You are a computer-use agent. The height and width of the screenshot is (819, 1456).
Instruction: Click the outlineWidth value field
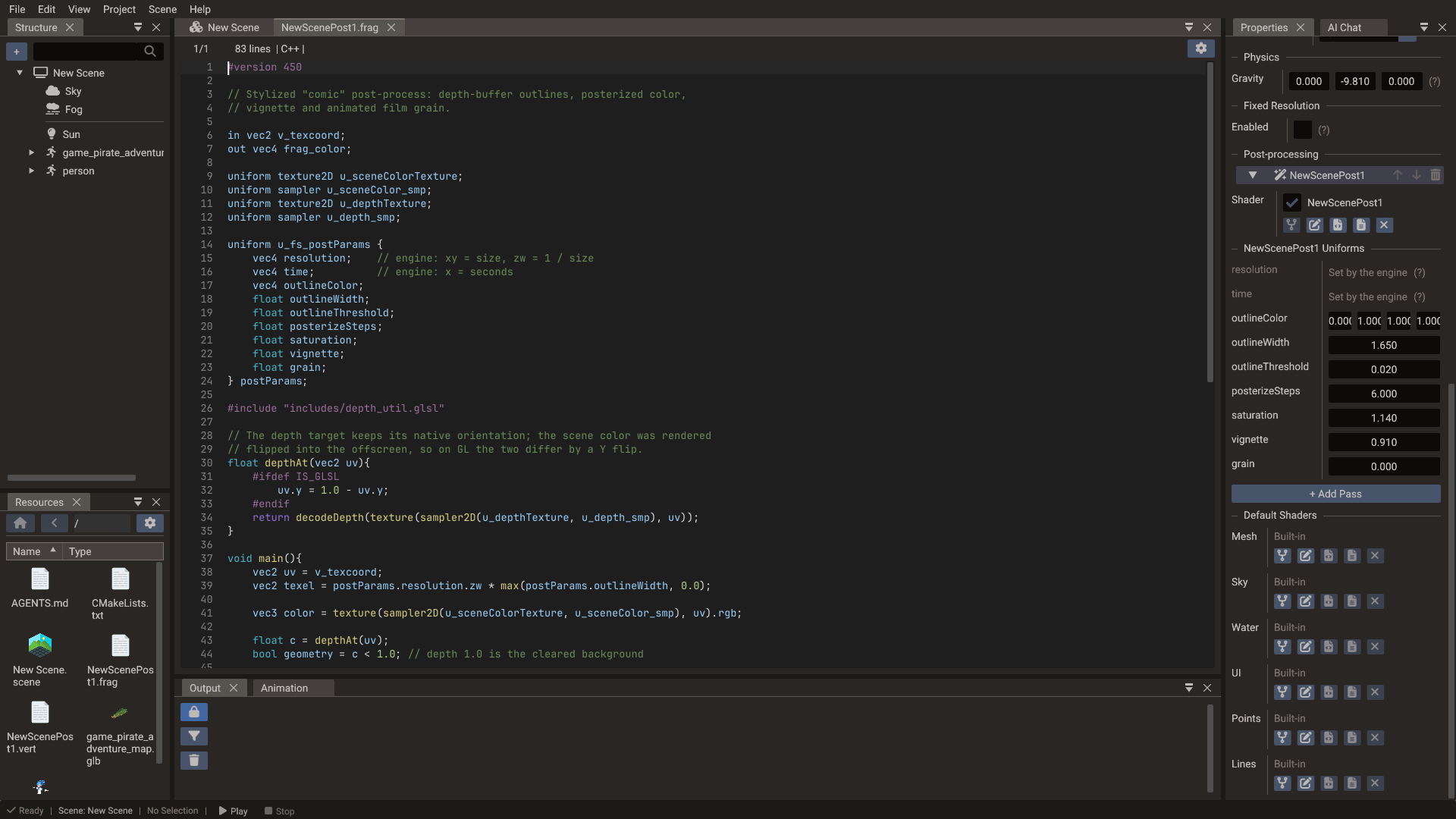pyautogui.click(x=1384, y=345)
